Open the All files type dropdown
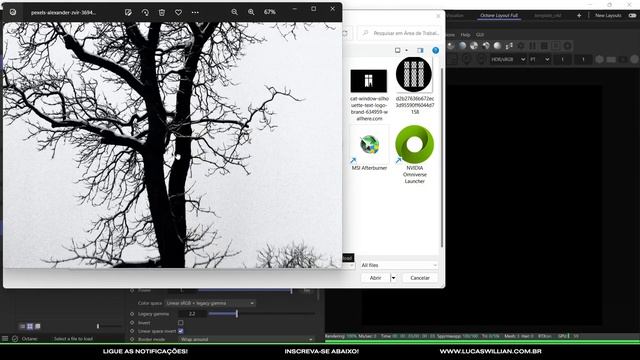Viewport: 640px width, 360px height. pos(399,265)
